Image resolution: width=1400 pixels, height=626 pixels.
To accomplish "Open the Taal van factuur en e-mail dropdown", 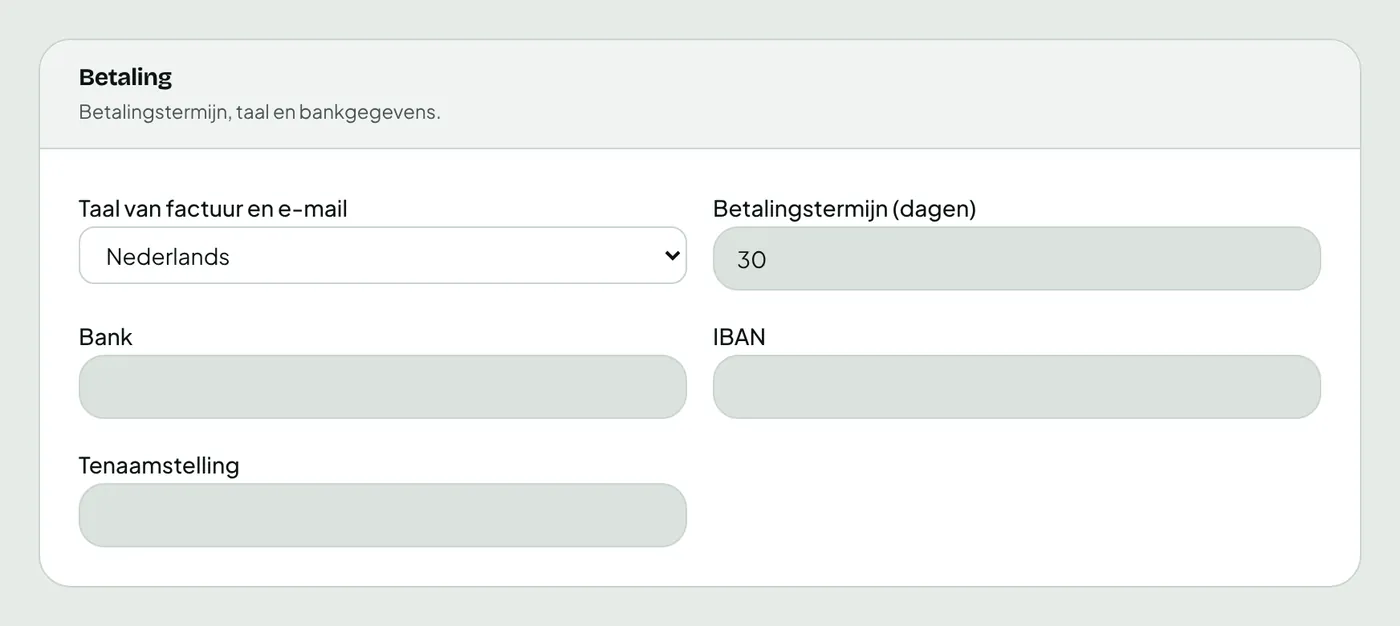I will [x=382, y=256].
